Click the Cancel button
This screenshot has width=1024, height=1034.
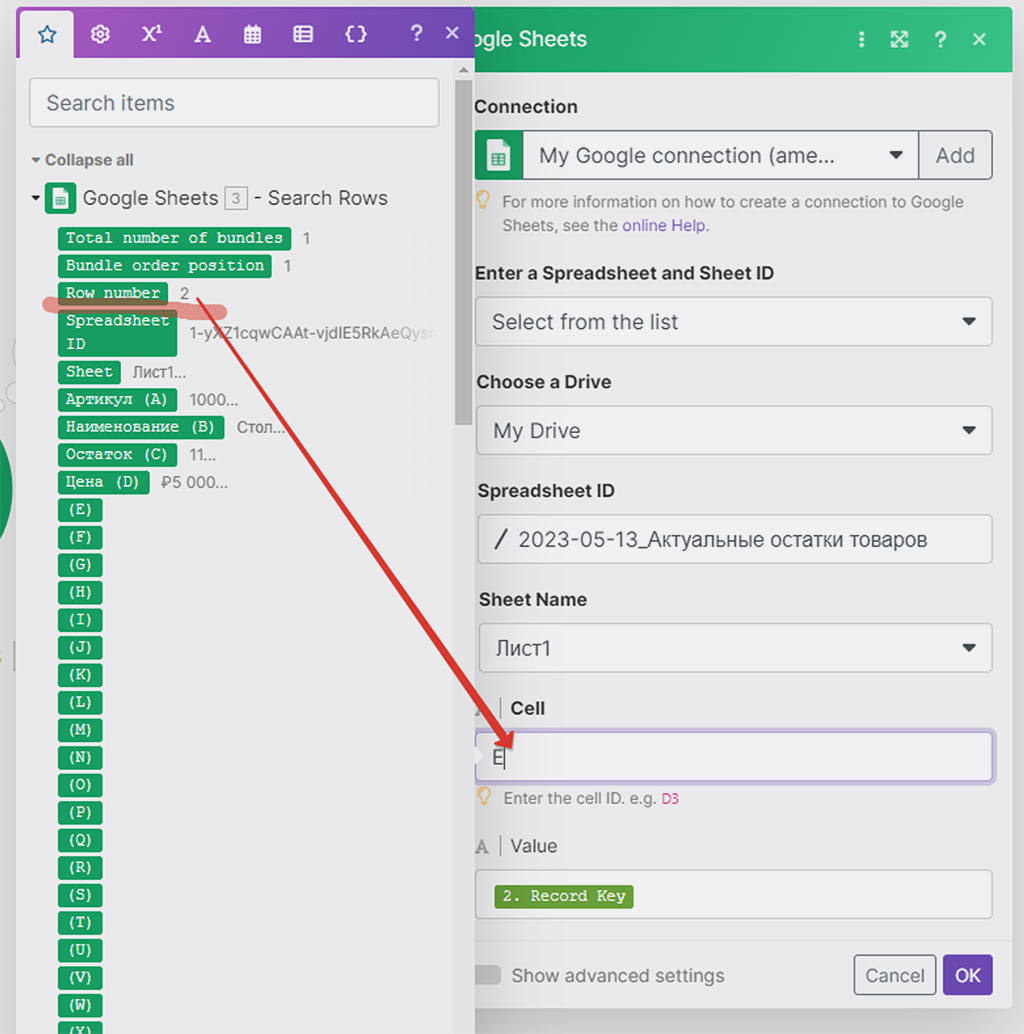click(x=895, y=975)
